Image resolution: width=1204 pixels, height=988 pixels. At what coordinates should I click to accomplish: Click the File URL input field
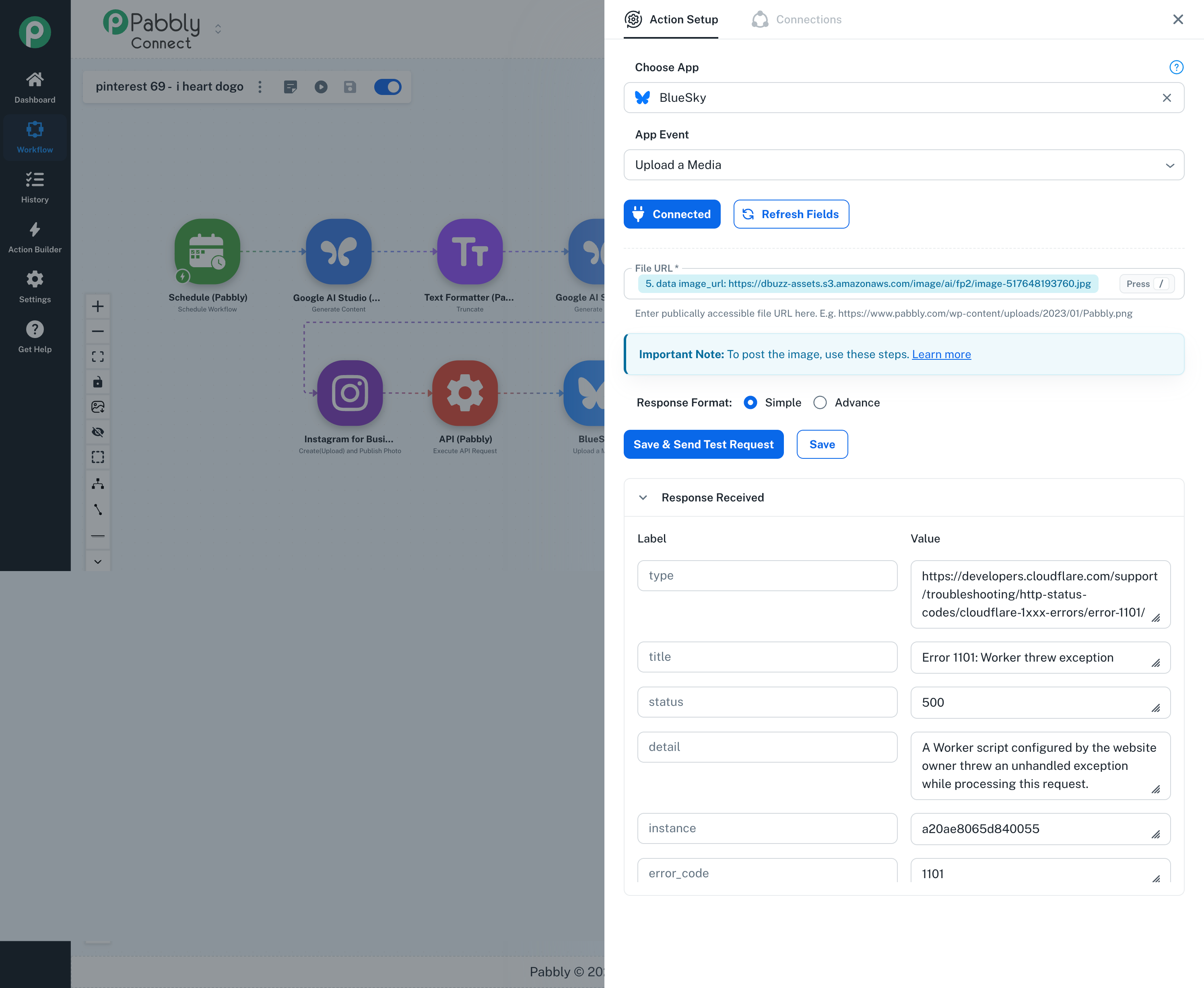click(903, 283)
